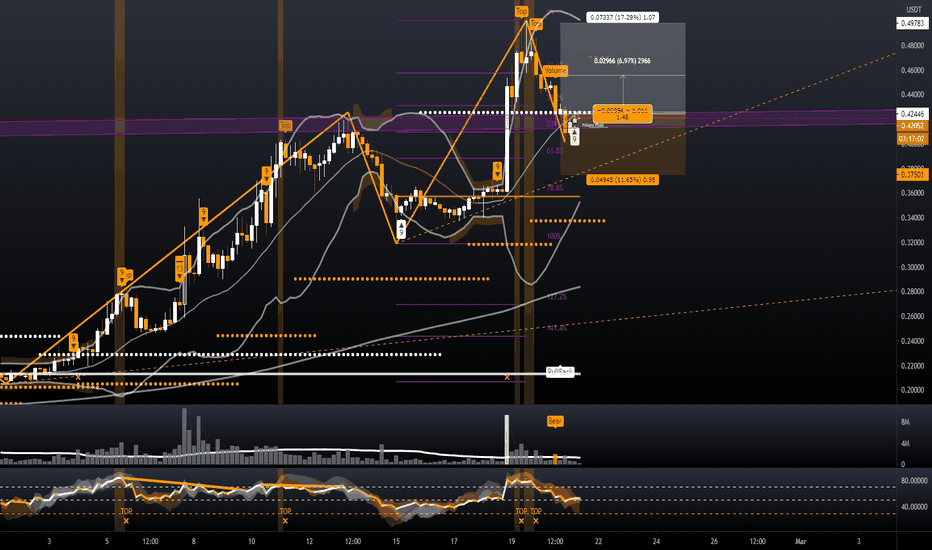Click the 100% Fibonacci level label
The image size is (932, 550).
553,237
